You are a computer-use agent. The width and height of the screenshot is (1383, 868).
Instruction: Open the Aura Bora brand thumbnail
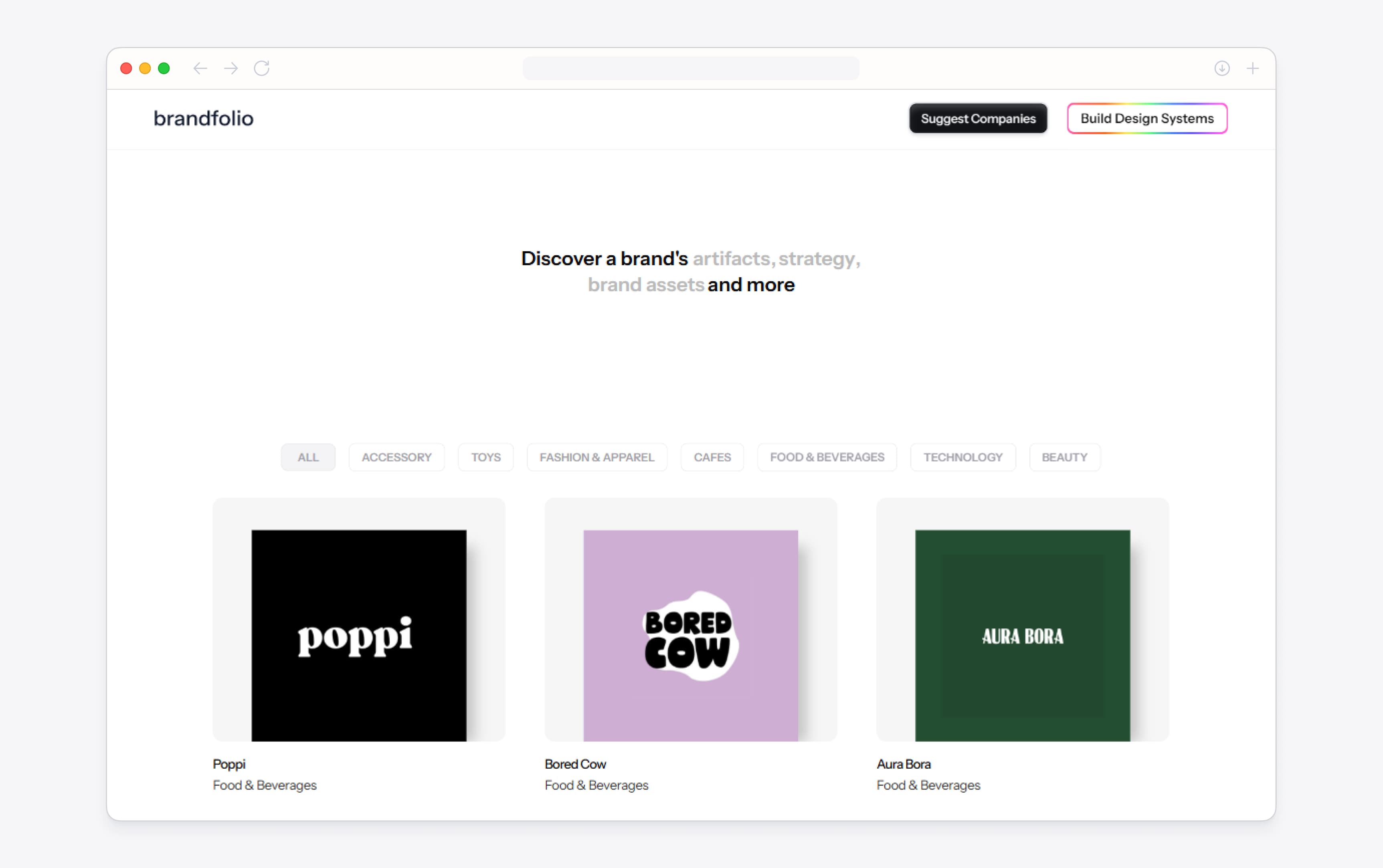(1023, 620)
